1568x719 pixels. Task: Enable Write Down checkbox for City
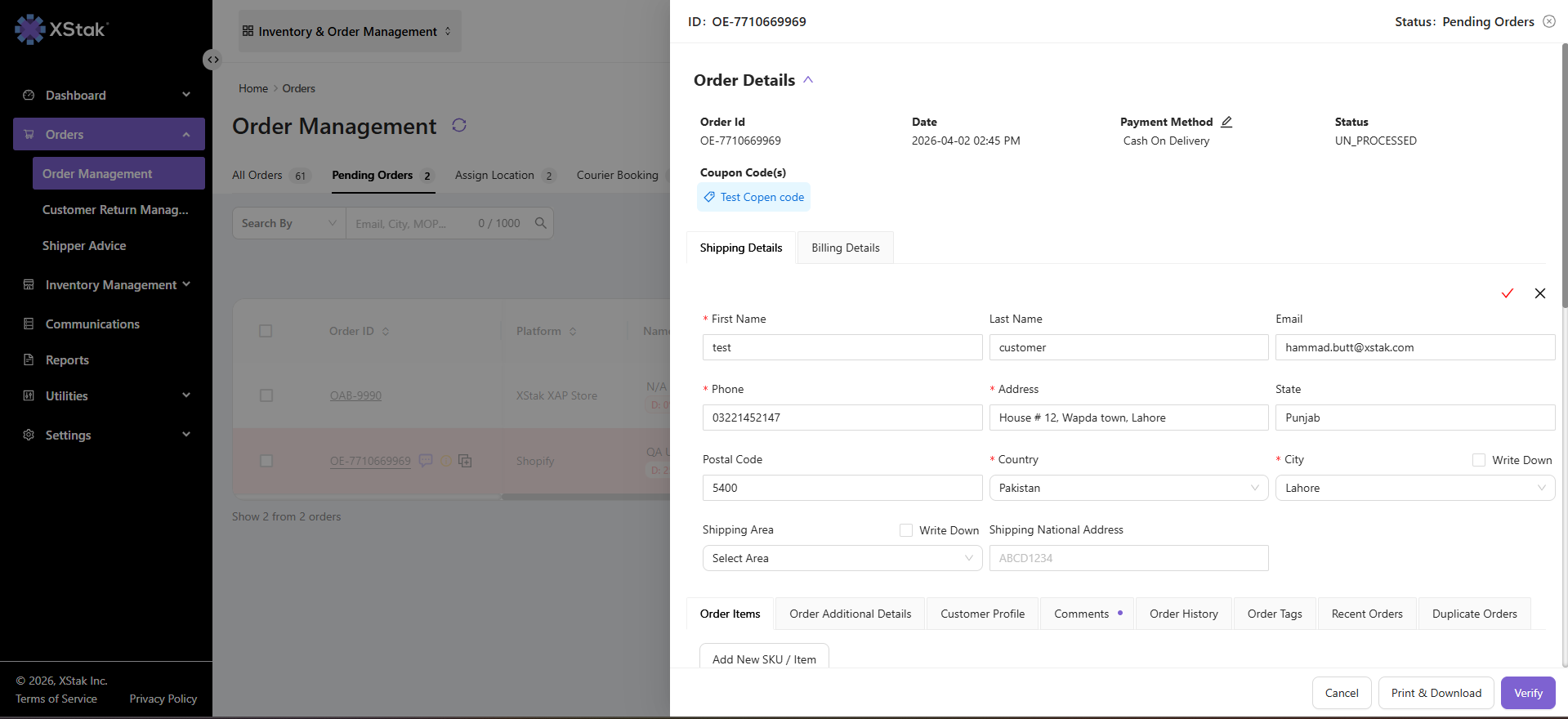pos(1479,460)
